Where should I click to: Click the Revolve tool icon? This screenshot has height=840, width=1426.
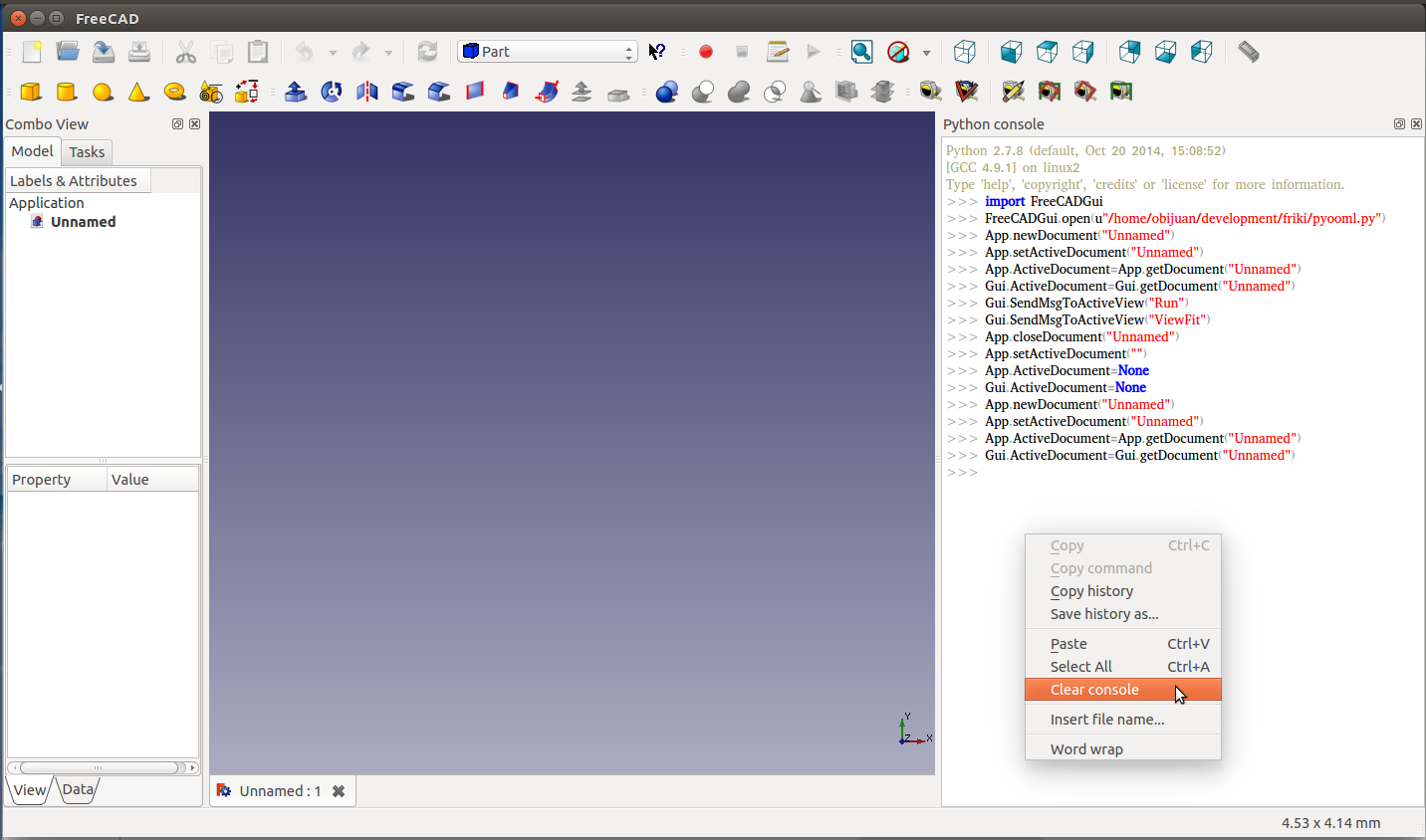pos(332,92)
